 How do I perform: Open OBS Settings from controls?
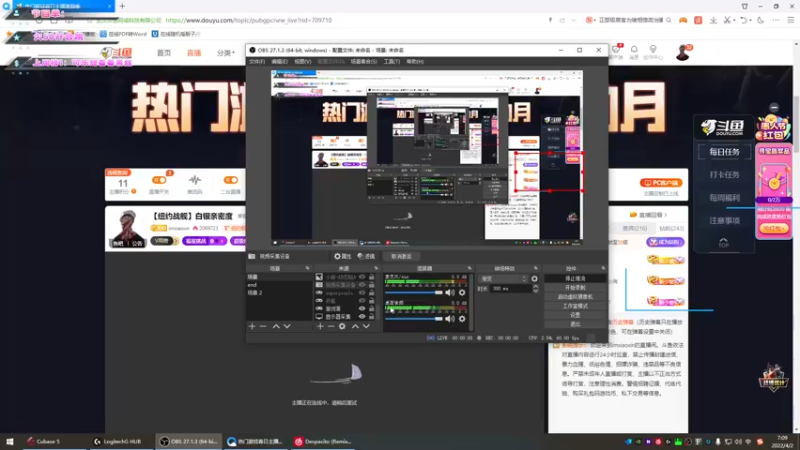pyautogui.click(x=575, y=315)
